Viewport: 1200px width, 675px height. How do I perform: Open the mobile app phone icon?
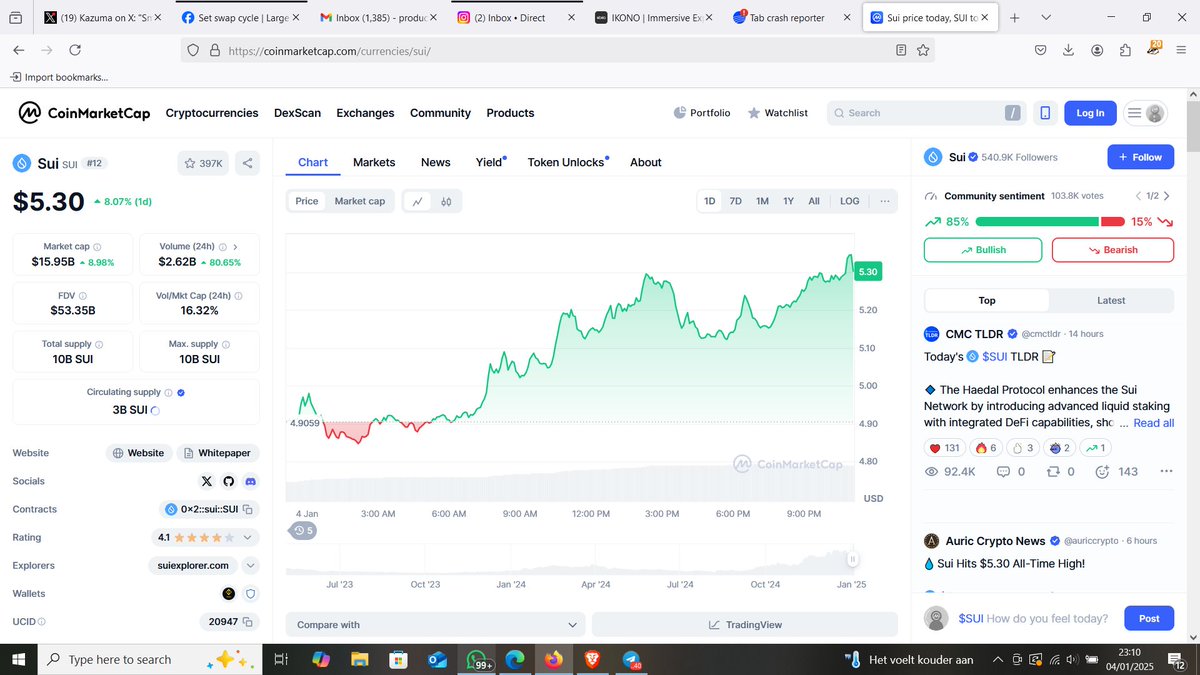tap(1045, 113)
